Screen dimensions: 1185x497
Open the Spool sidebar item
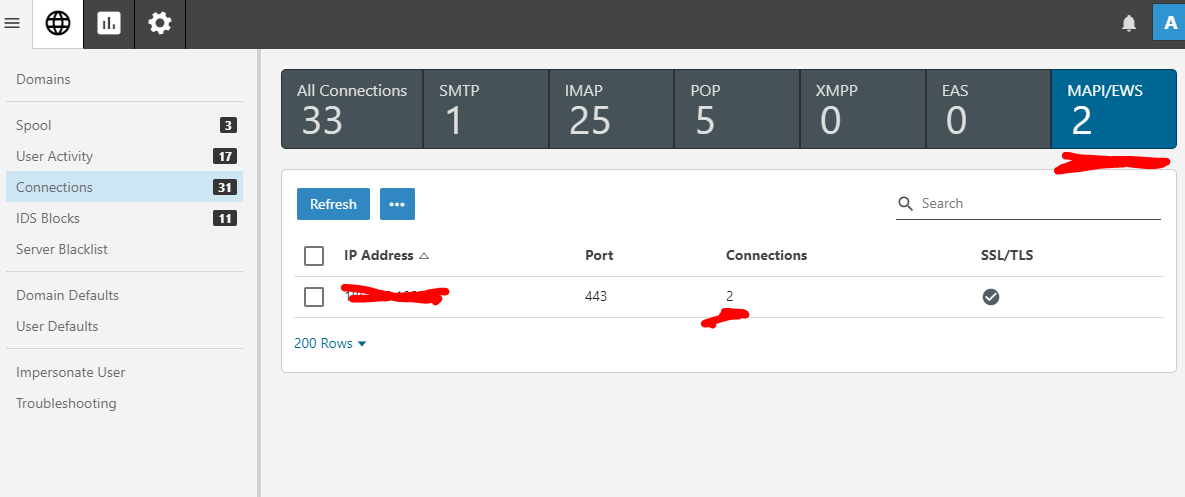point(34,125)
